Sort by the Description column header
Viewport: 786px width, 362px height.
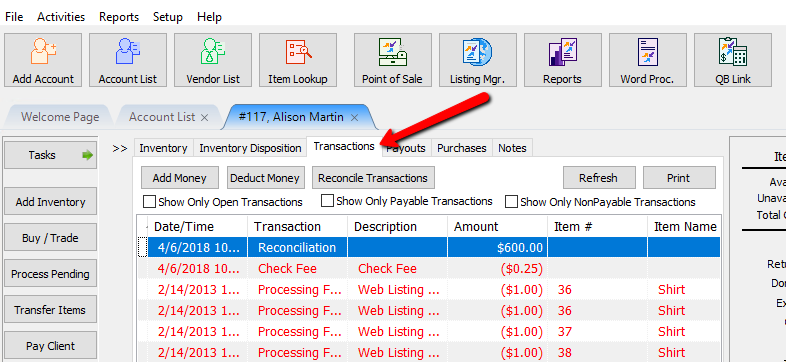397,227
